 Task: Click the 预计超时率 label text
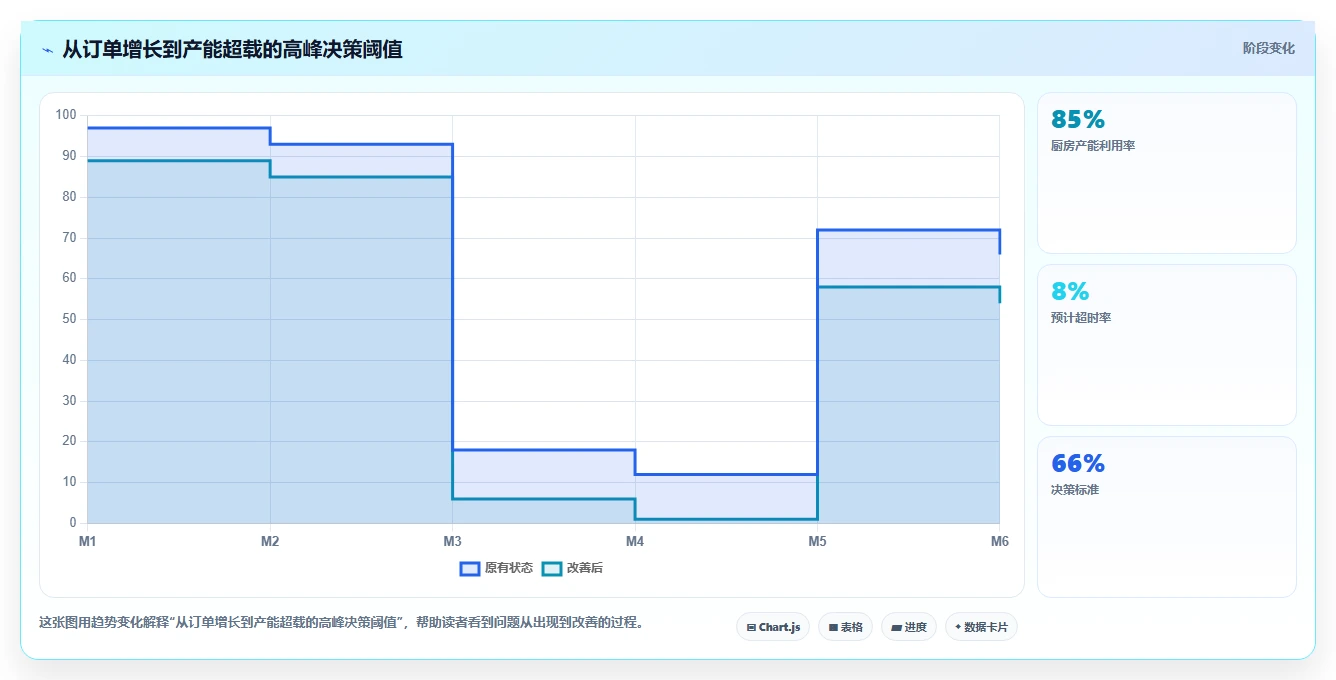(1081, 318)
